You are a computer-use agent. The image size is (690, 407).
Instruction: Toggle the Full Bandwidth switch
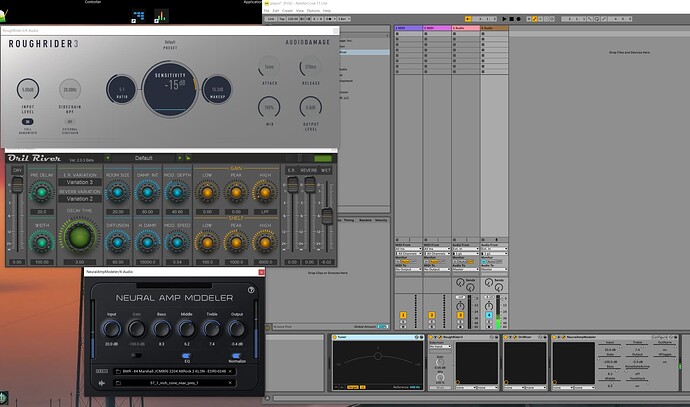28,121
